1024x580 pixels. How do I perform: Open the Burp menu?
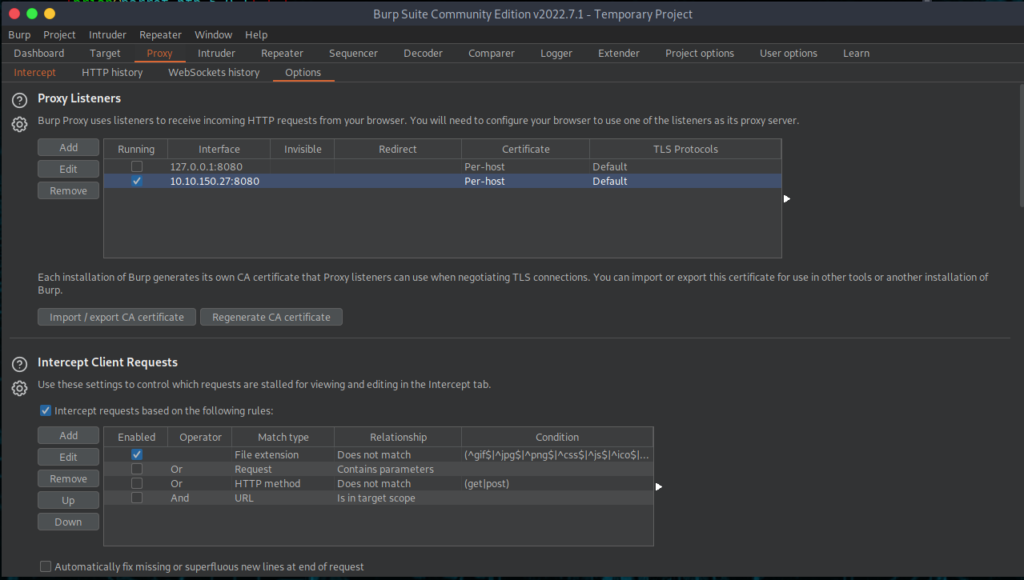click(20, 35)
